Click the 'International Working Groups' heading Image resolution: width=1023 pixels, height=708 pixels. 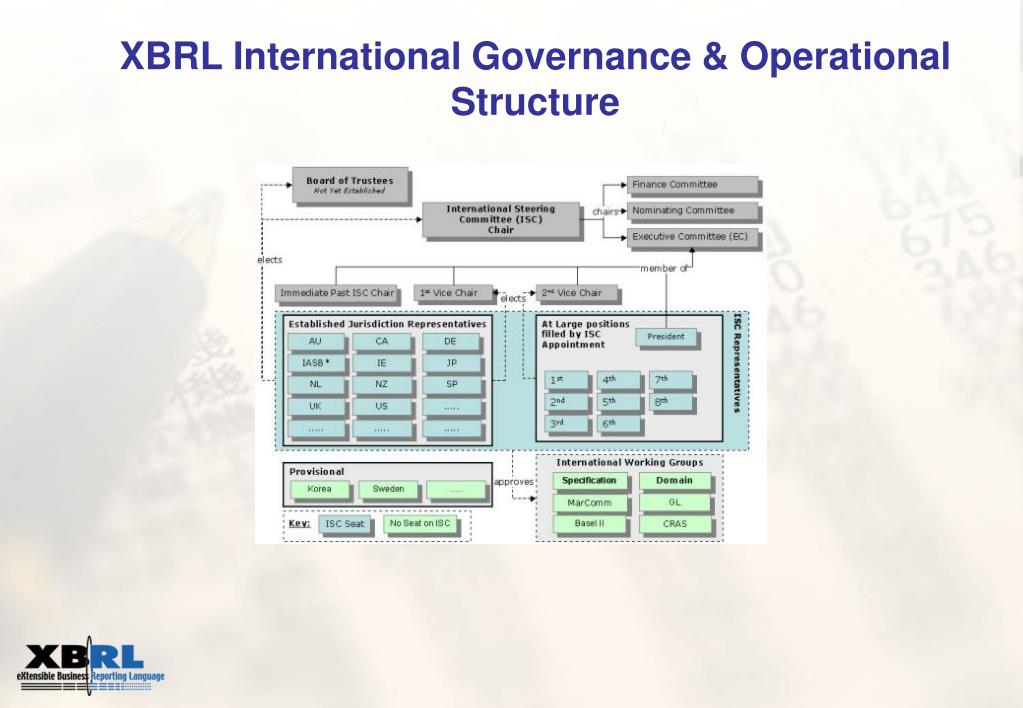(630, 462)
